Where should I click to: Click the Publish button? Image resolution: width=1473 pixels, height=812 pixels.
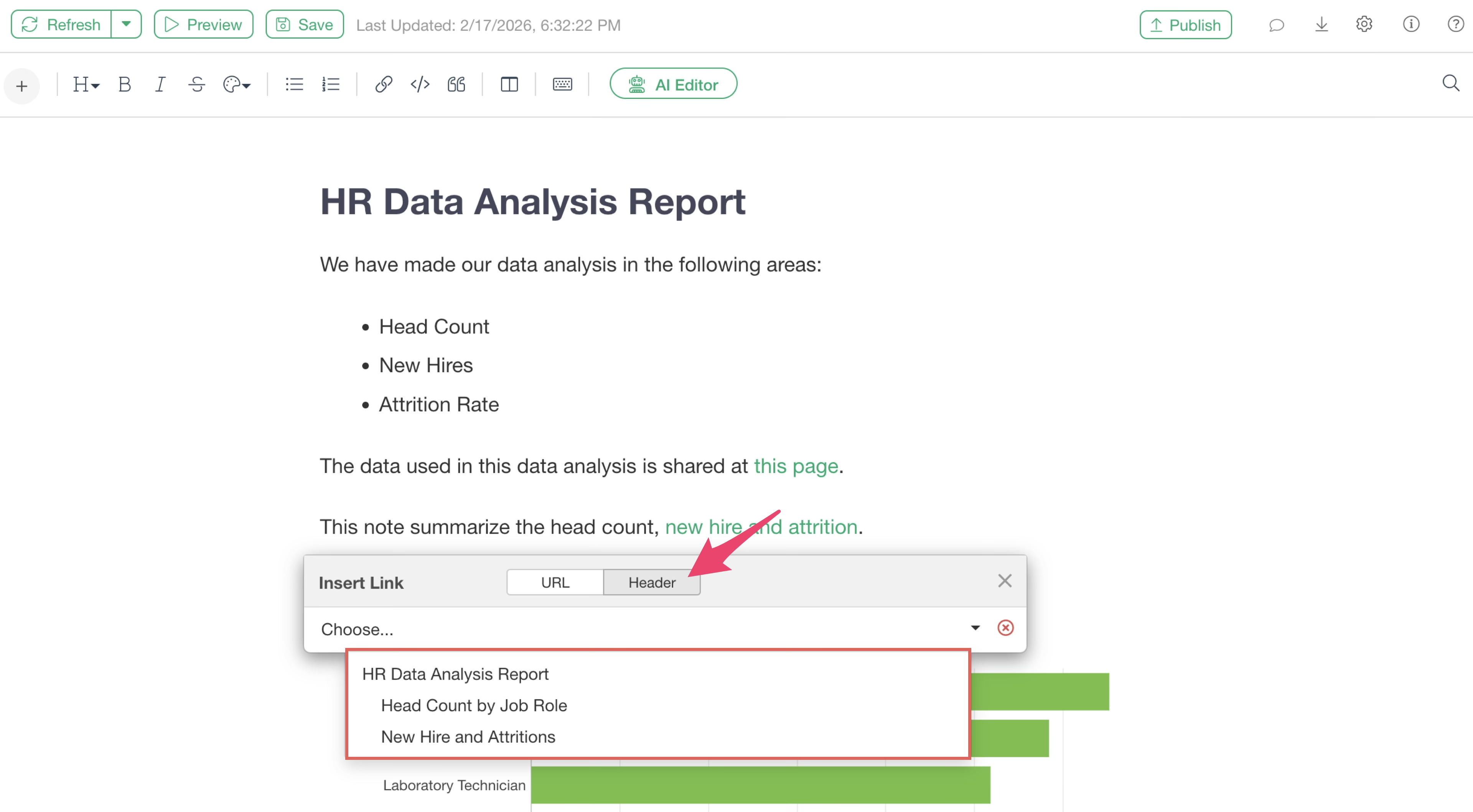[1185, 25]
